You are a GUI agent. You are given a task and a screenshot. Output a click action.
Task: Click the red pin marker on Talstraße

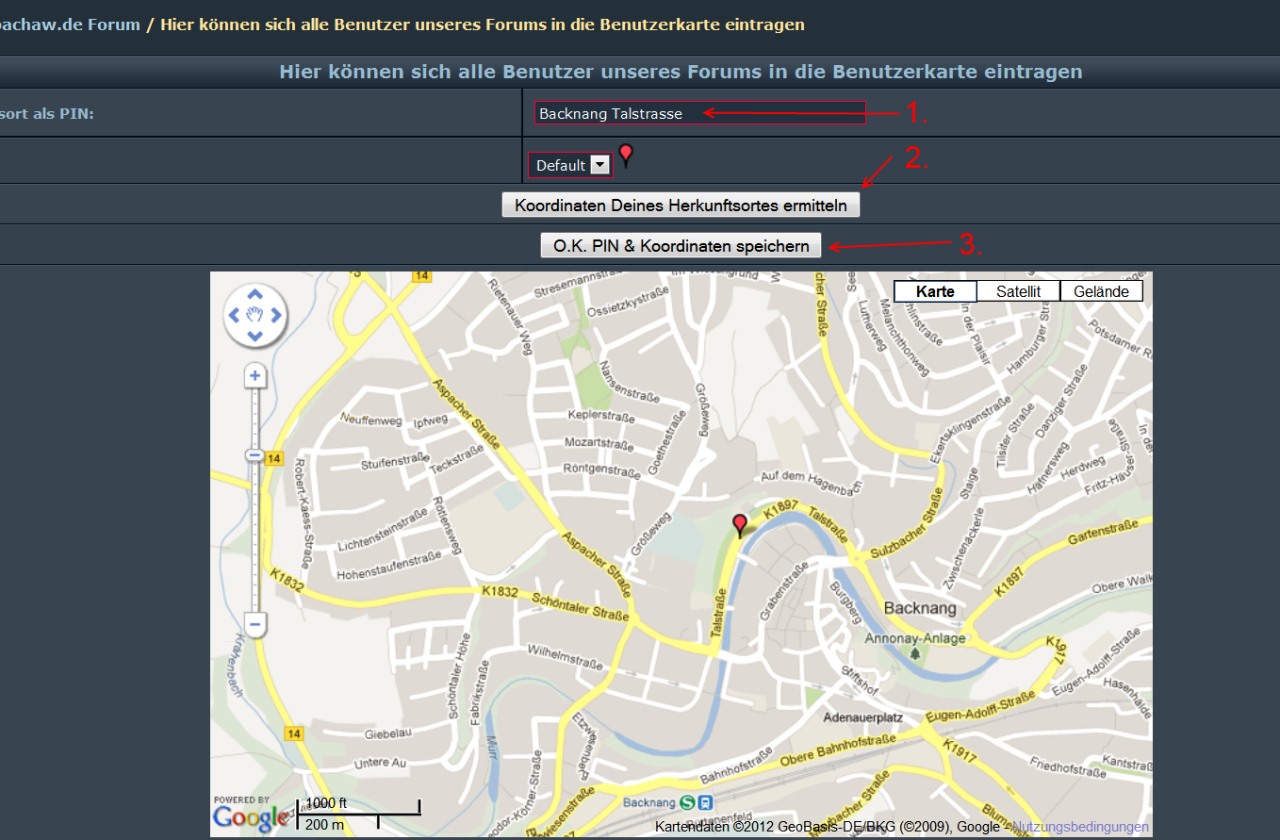740,525
